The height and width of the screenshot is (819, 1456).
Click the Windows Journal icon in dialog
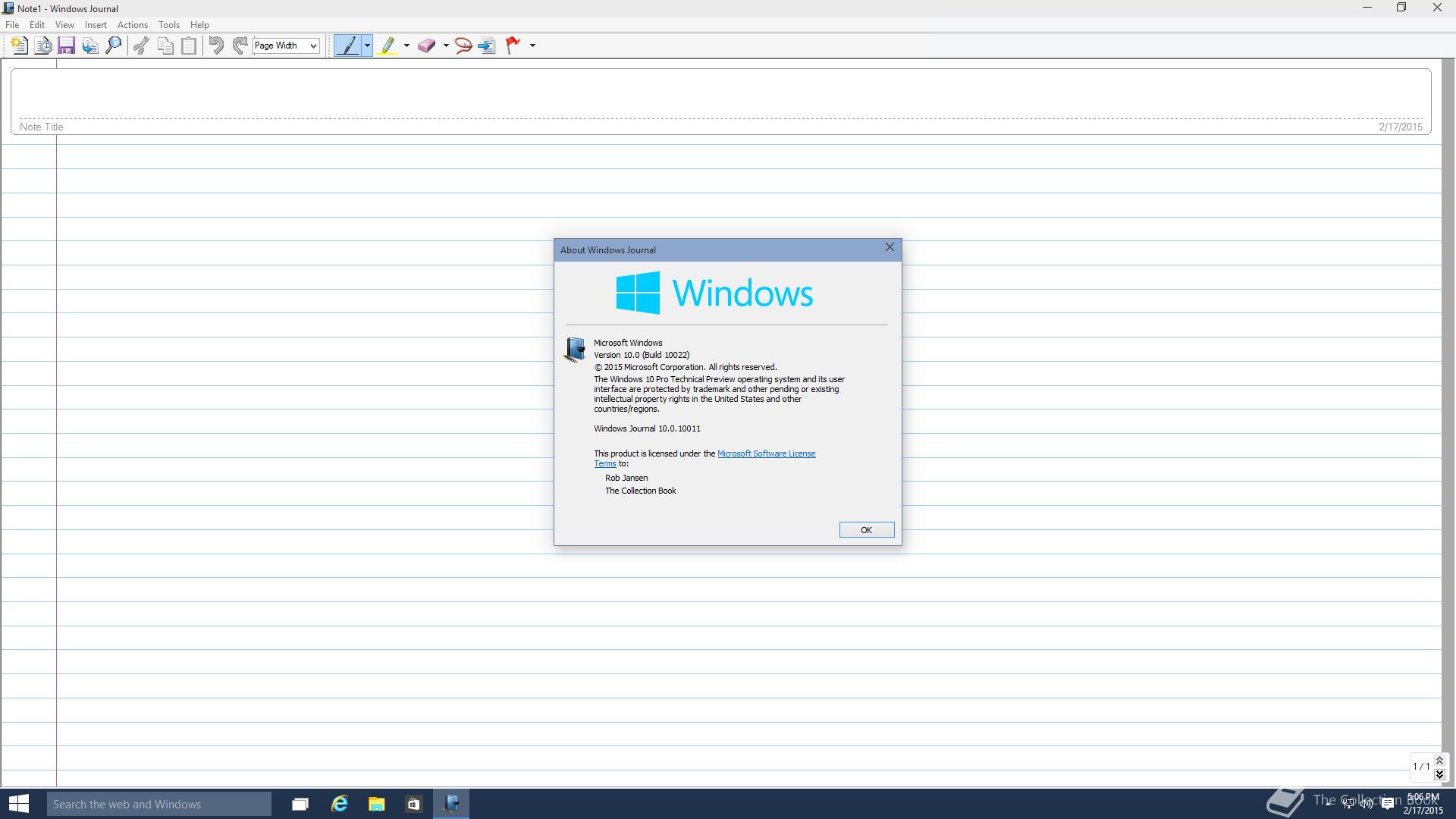pos(575,350)
